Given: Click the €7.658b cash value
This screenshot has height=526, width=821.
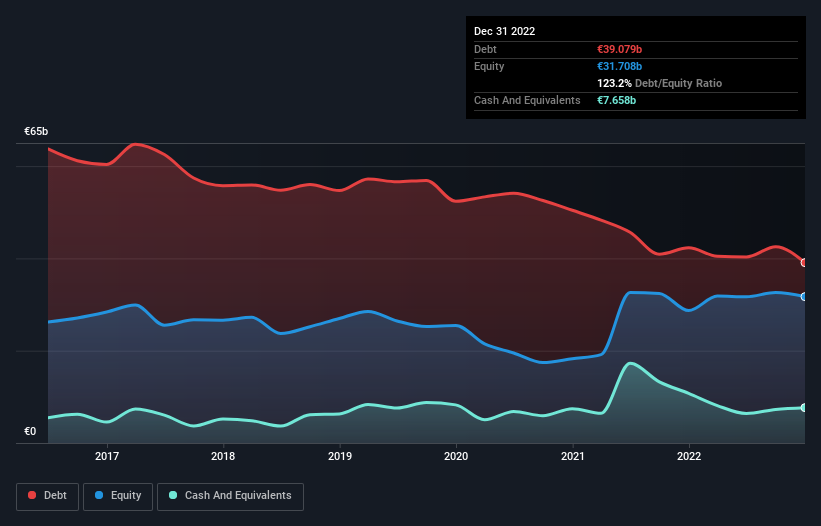Looking at the screenshot, I should (x=616, y=100).
